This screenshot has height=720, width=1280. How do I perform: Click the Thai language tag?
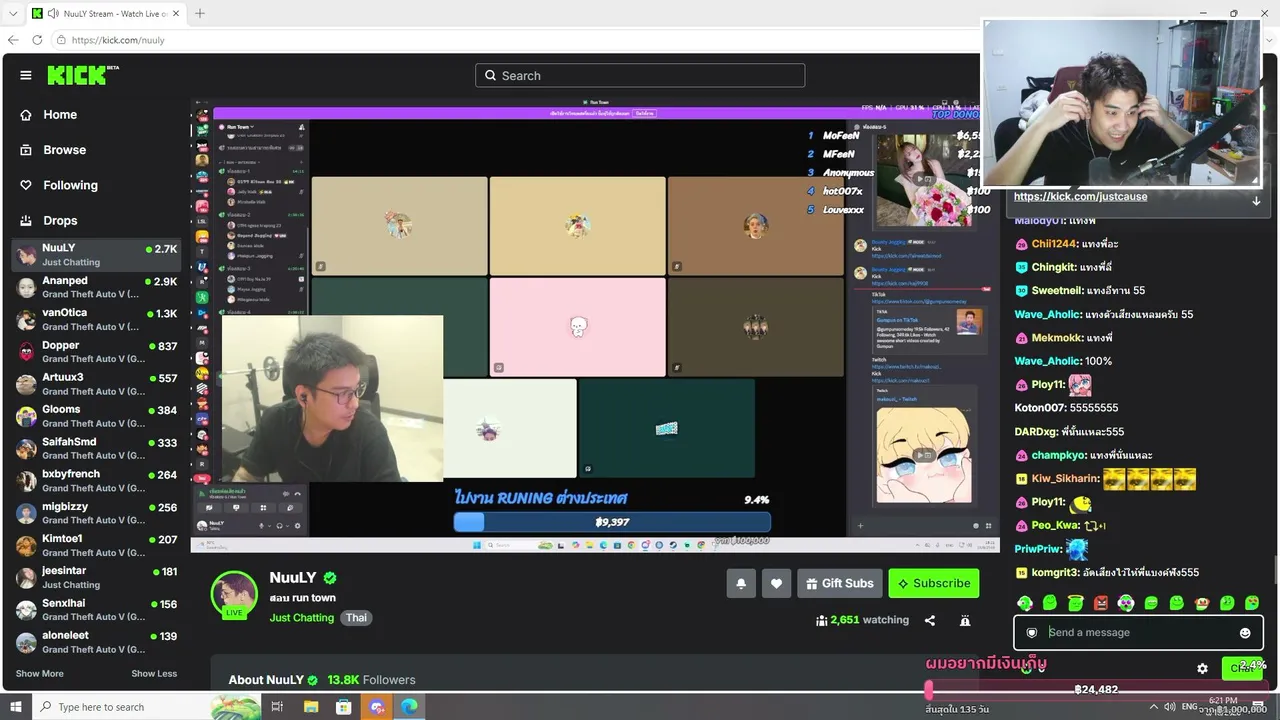356,618
